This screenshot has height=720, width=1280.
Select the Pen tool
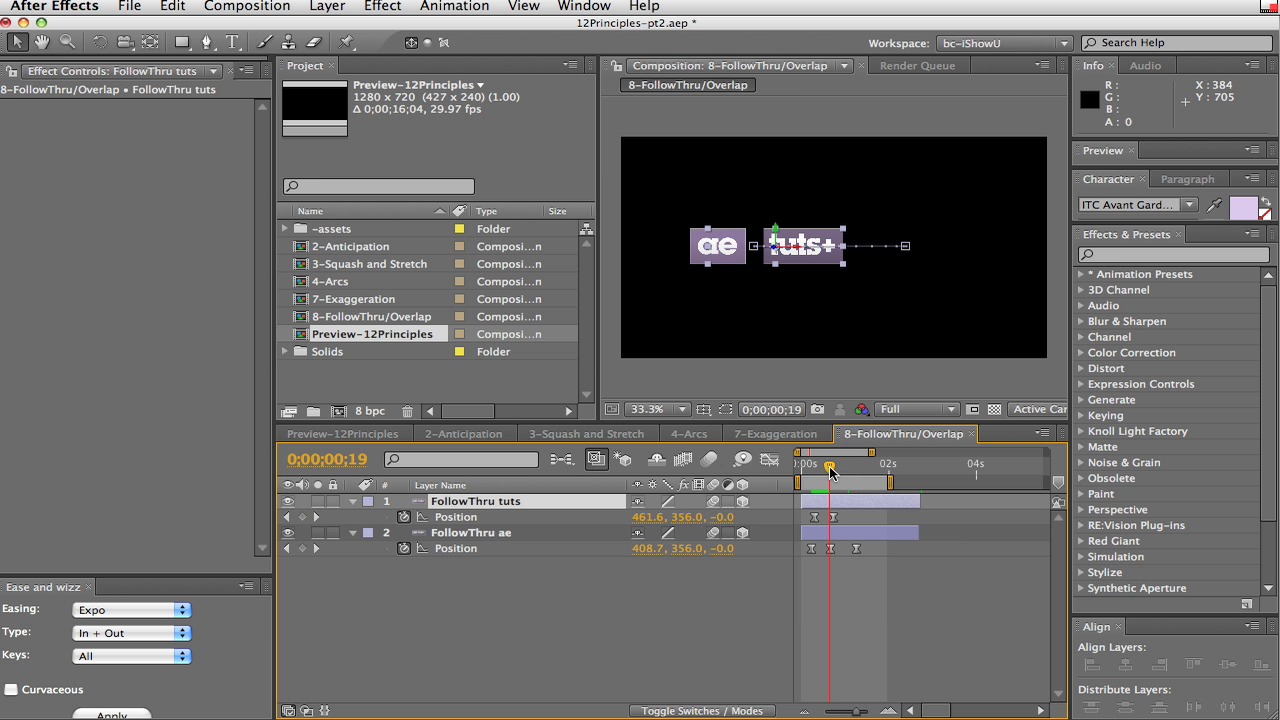coord(207,42)
